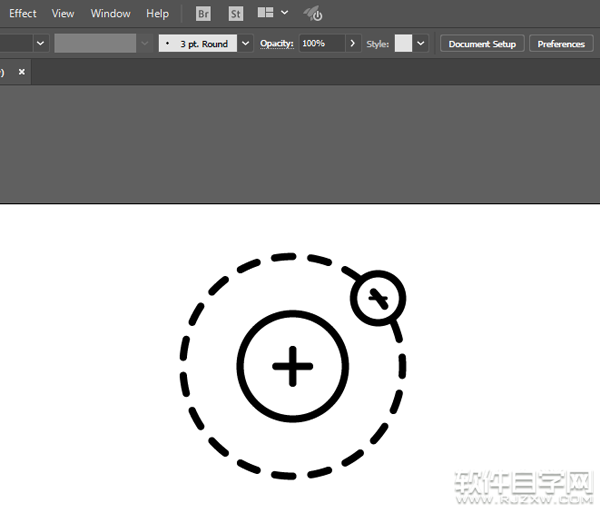Image resolution: width=600 pixels, height=513 pixels.
Task: Close the open document tab
Action: (22, 72)
